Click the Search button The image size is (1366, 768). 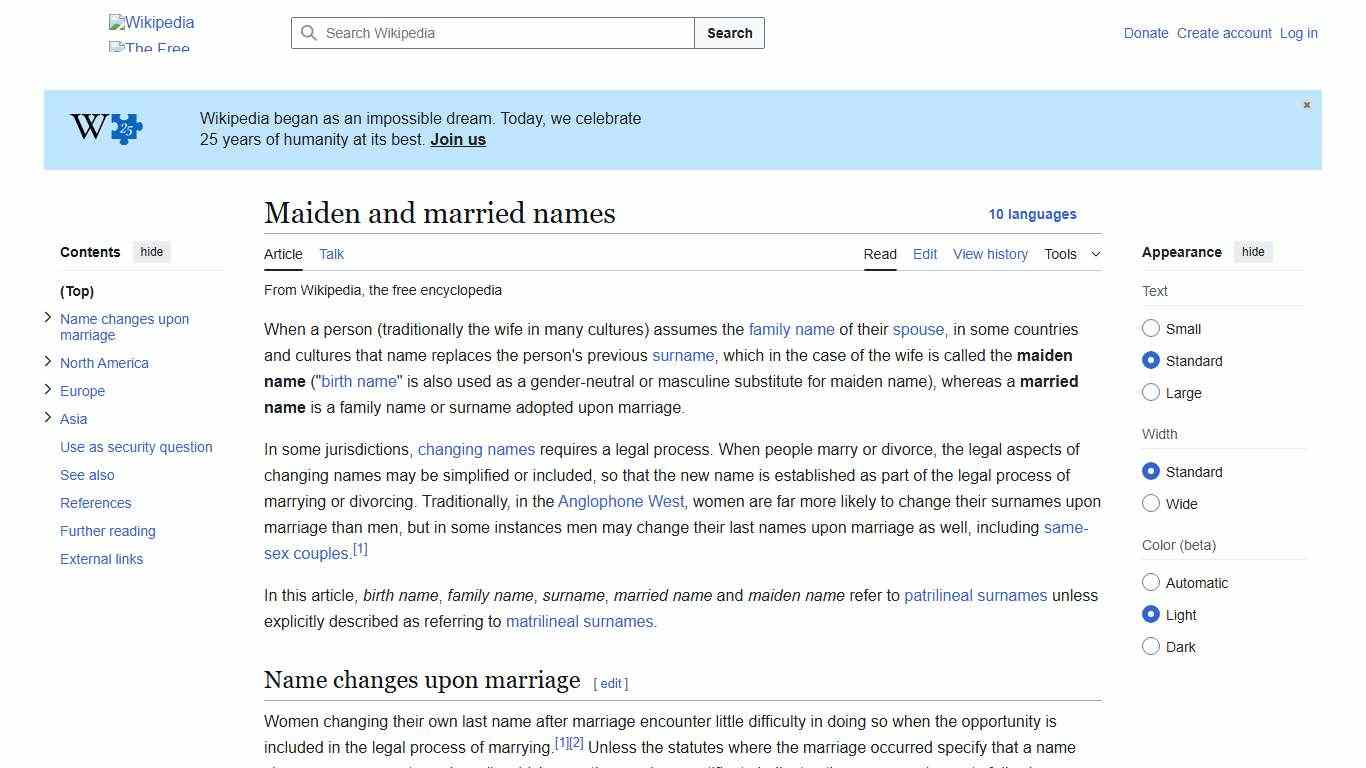pos(729,33)
